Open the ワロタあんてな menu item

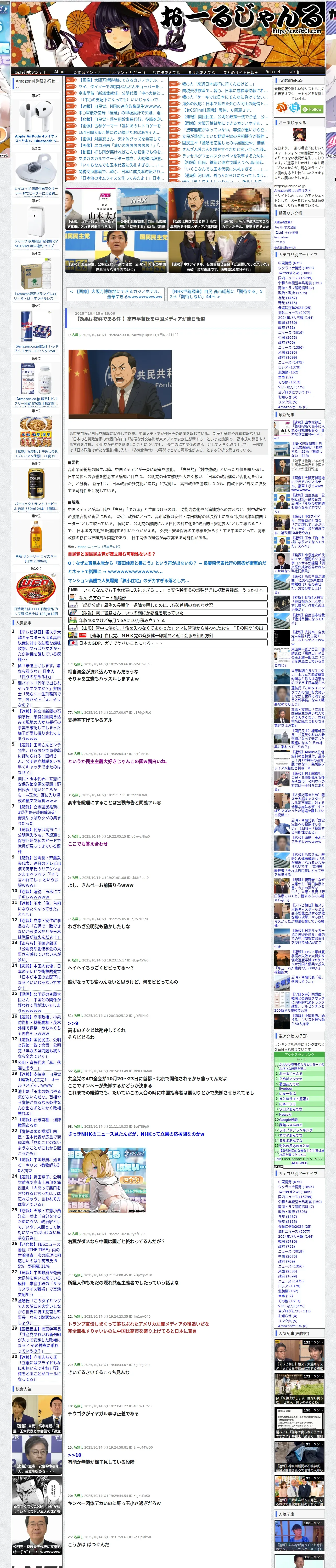tap(166, 72)
